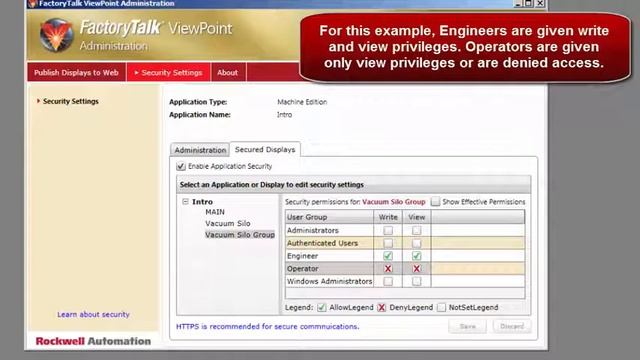This screenshot has height=360, width=640.
Task: Click the title bar application icon
Action: [32, 4]
